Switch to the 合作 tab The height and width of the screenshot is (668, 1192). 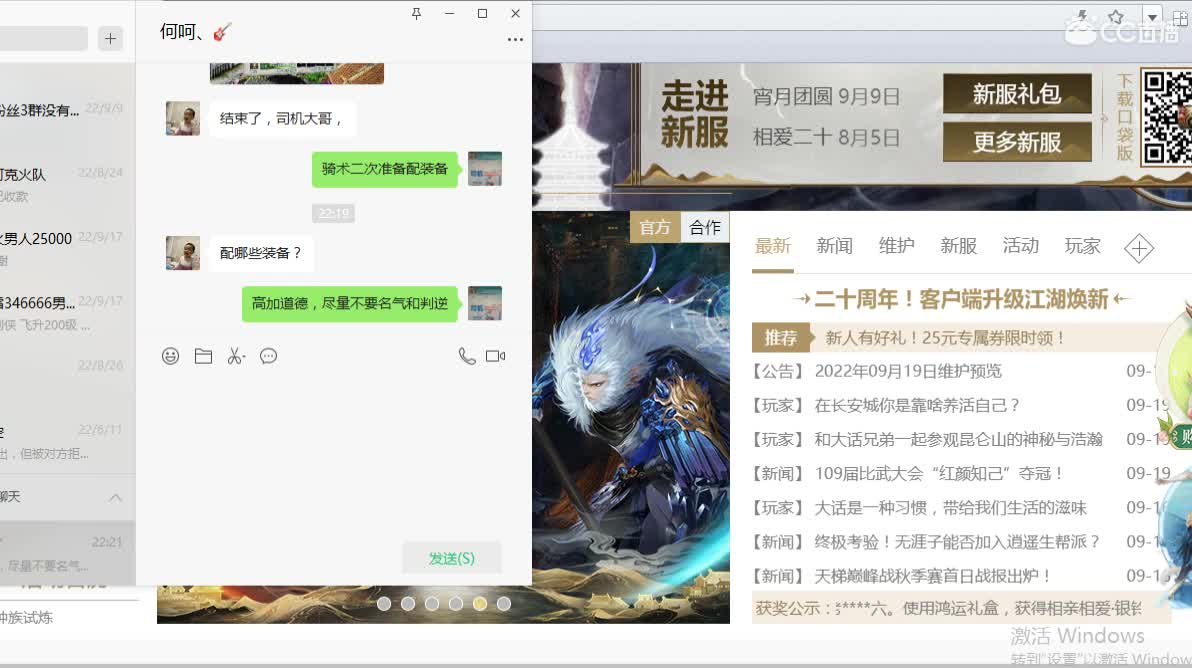click(705, 227)
